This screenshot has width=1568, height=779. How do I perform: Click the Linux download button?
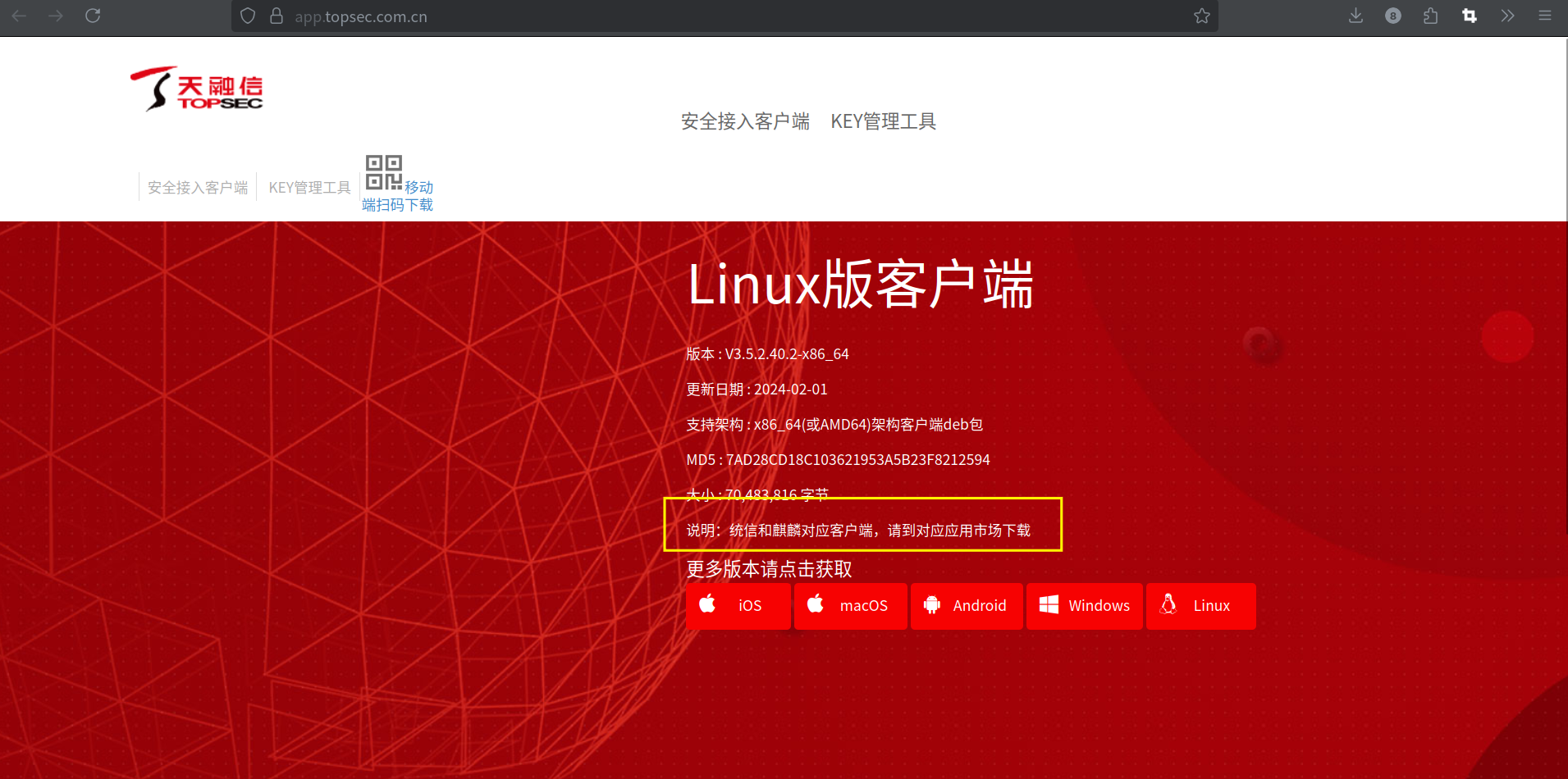(1201, 606)
